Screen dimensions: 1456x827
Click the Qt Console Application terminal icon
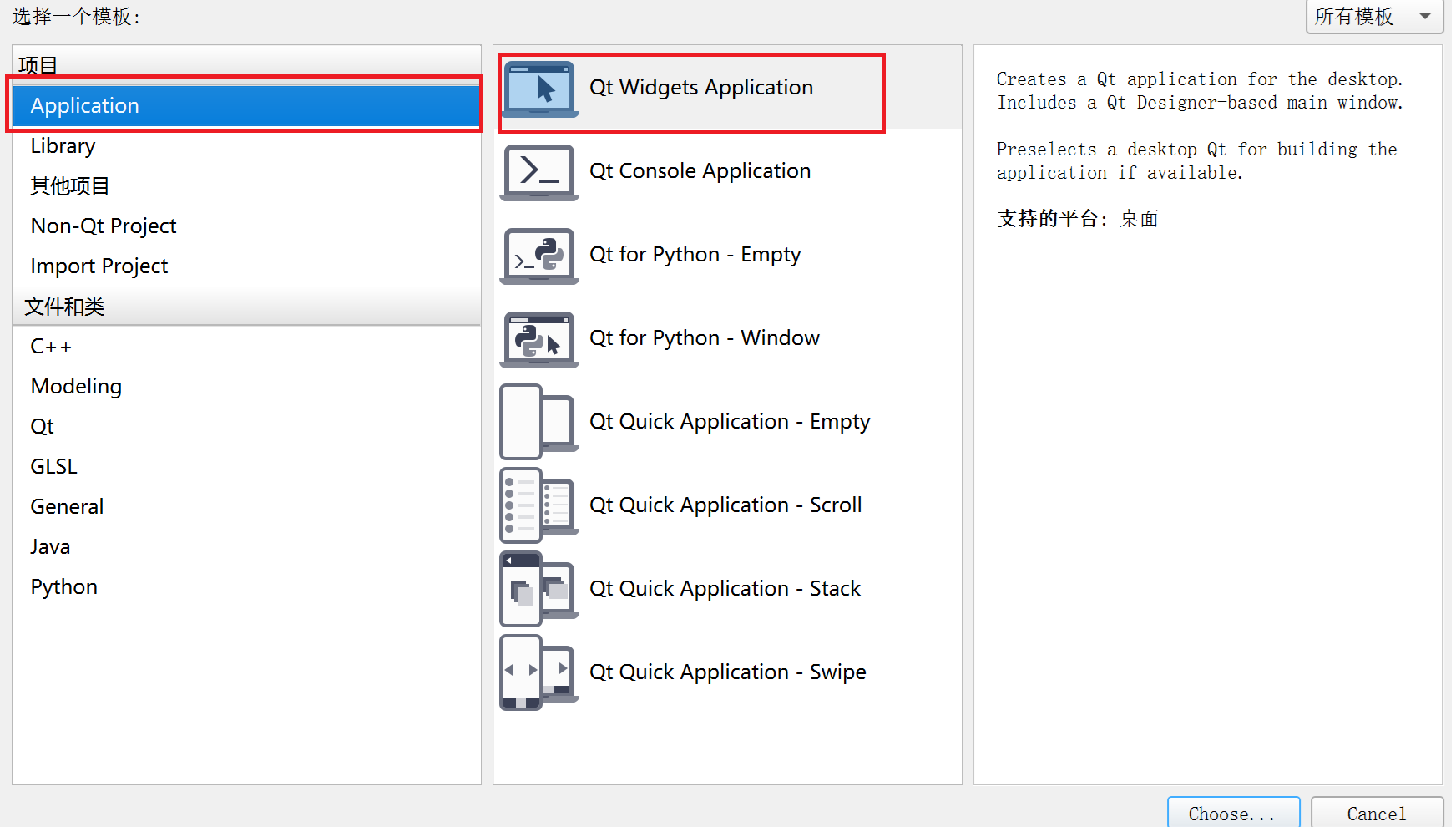(539, 172)
